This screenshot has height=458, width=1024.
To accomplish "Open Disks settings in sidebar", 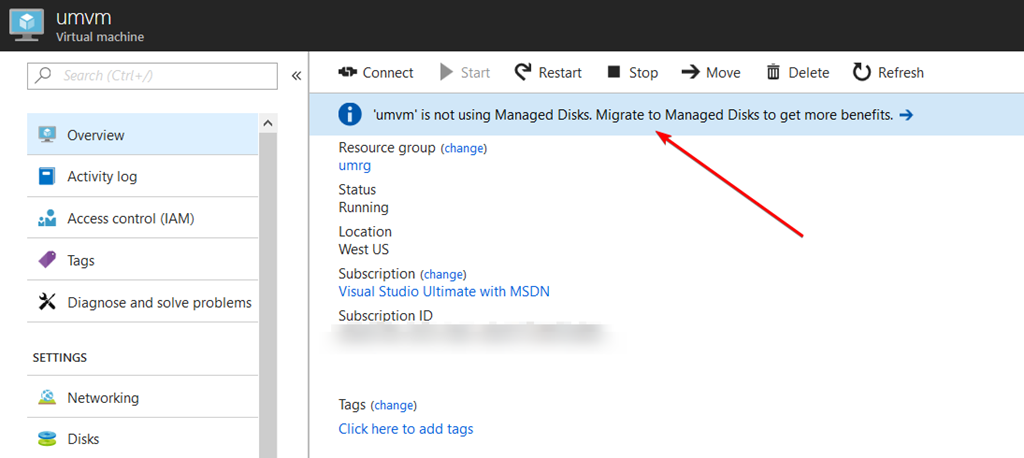I will pyautogui.click(x=142, y=438).
